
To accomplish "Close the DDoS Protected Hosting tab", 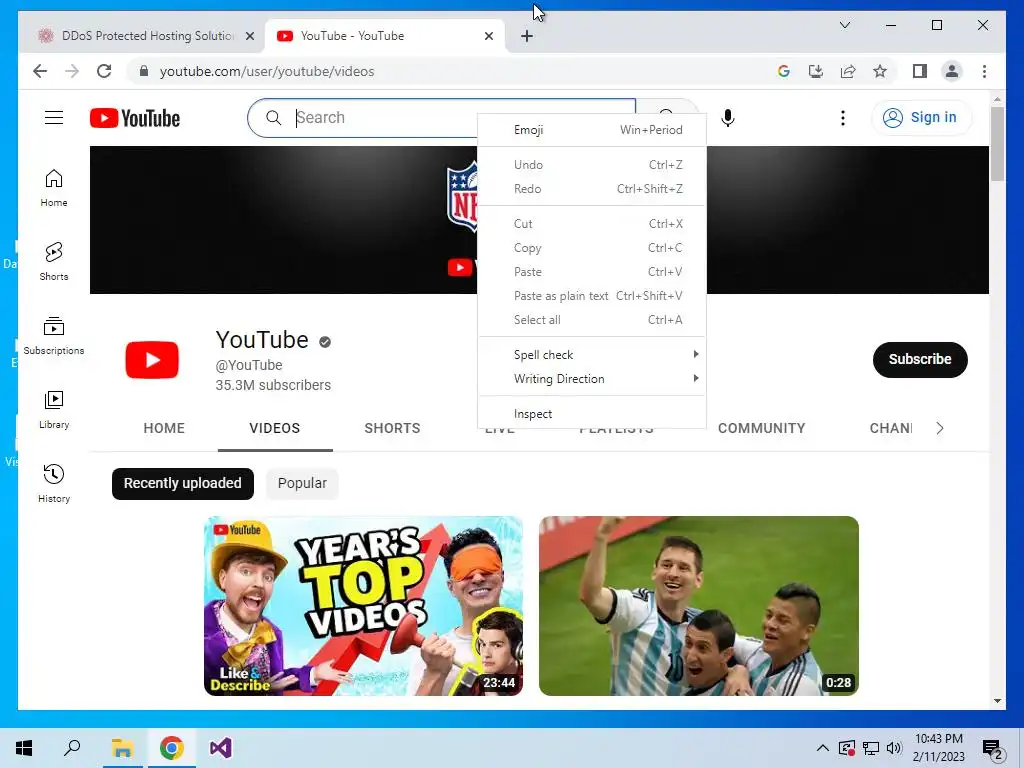I will pos(249,36).
